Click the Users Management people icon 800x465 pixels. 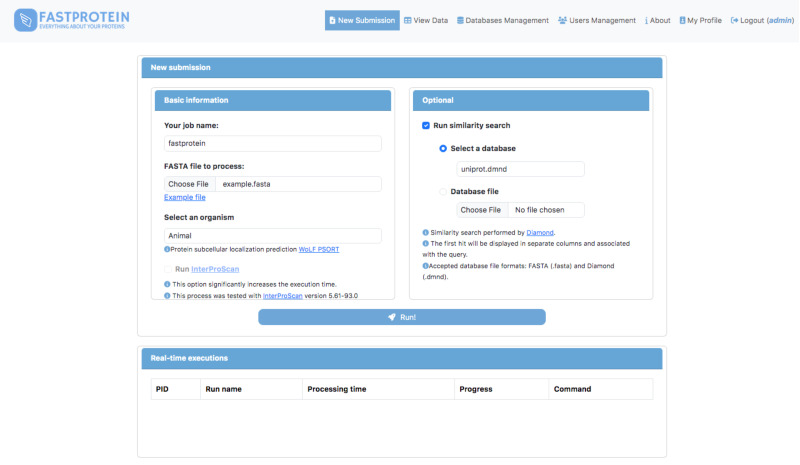[x=562, y=20]
